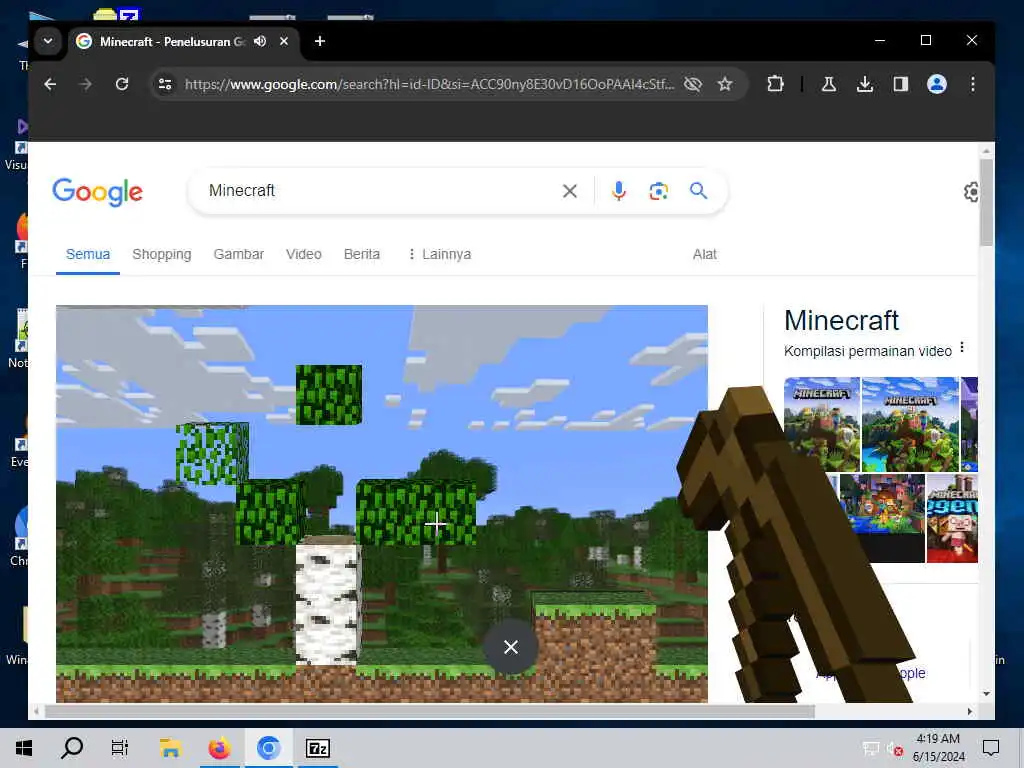Go back to the previous page

pos(50,84)
